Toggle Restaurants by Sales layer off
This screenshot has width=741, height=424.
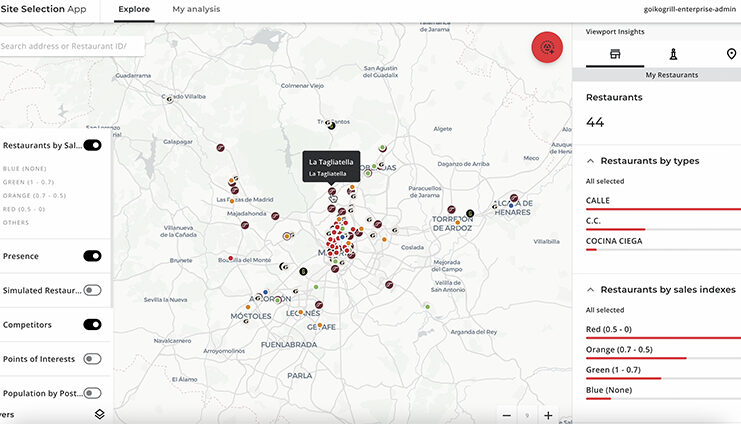point(92,145)
